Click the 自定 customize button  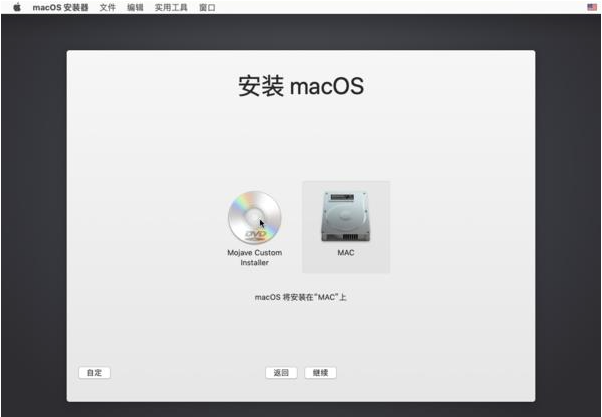point(94,373)
